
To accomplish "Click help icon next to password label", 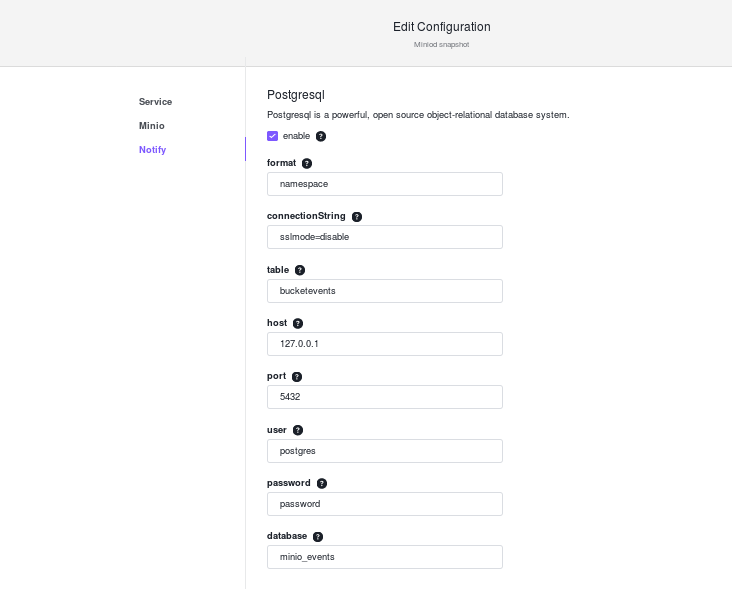I will point(322,484).
